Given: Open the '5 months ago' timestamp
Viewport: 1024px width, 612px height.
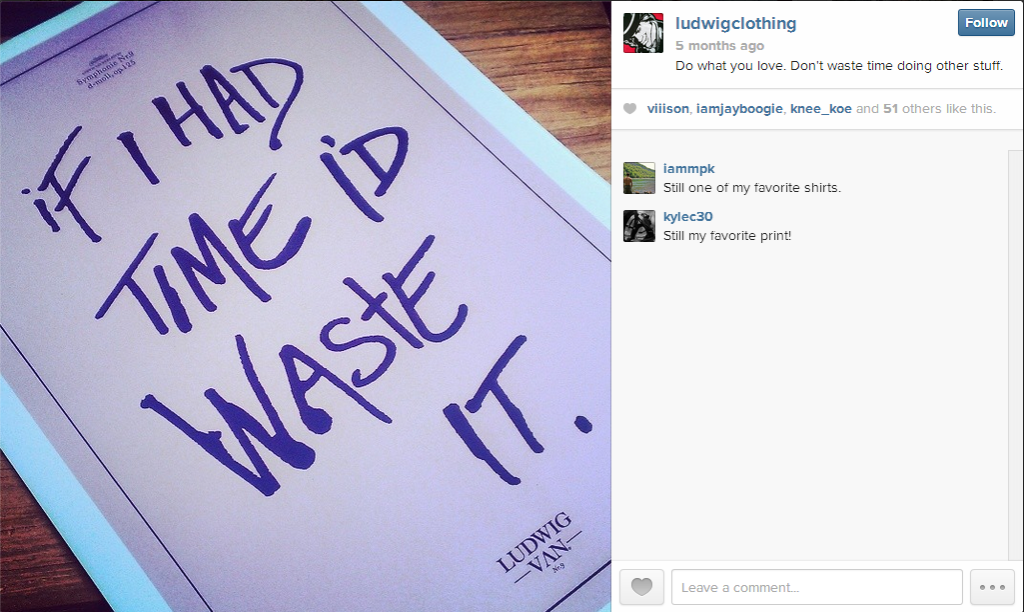Looking at the screenshot, I should pos(719,46).
